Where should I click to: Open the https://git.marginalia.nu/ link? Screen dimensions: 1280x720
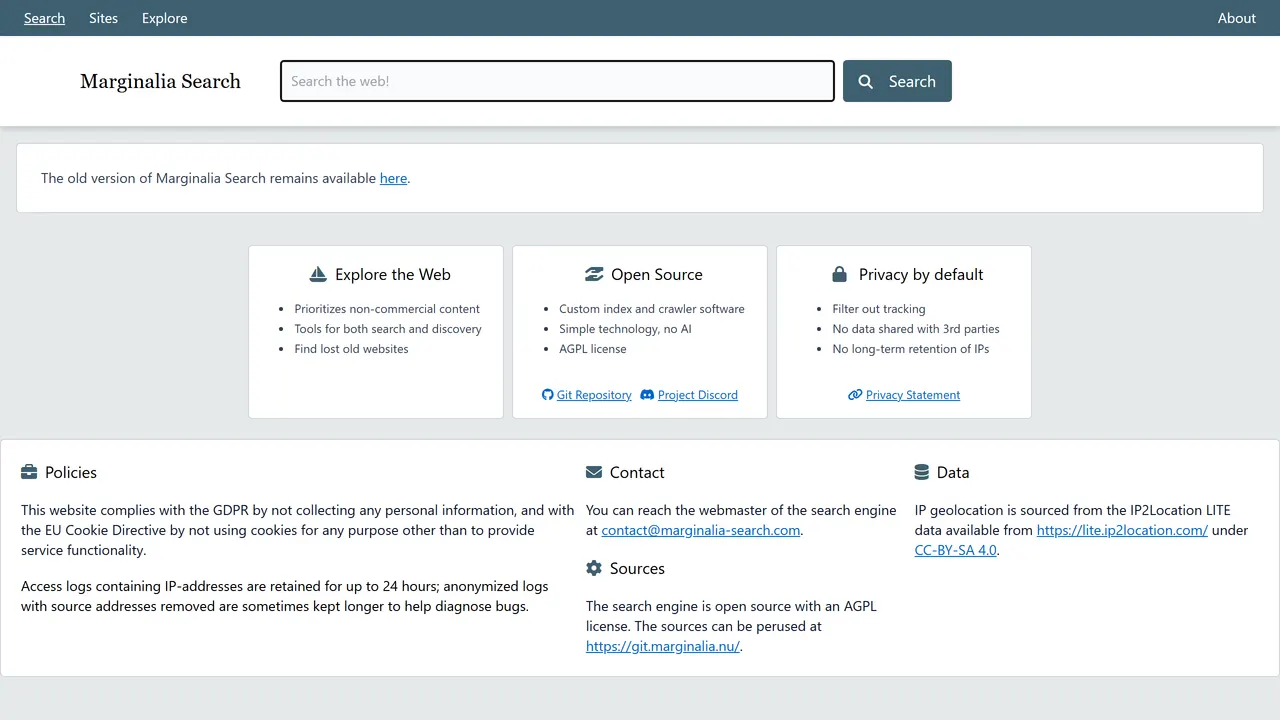663,646
